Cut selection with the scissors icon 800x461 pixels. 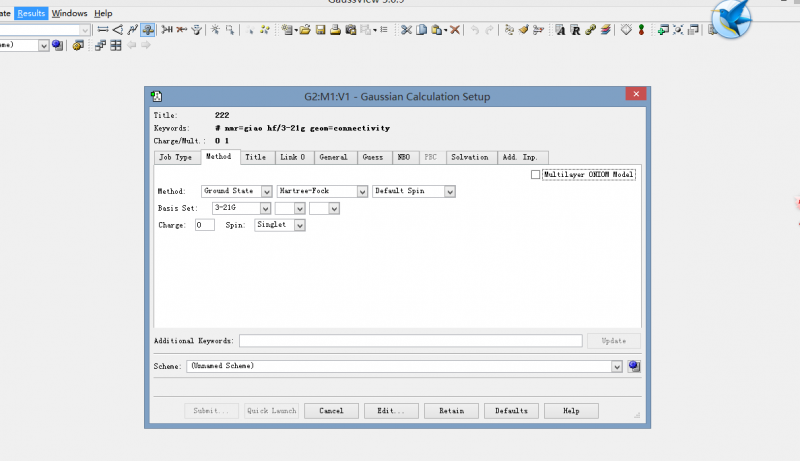406,30
